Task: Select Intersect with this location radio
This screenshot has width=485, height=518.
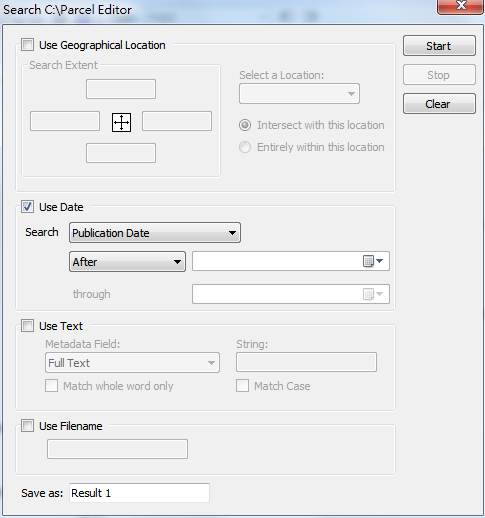Action: pos(245,125)
